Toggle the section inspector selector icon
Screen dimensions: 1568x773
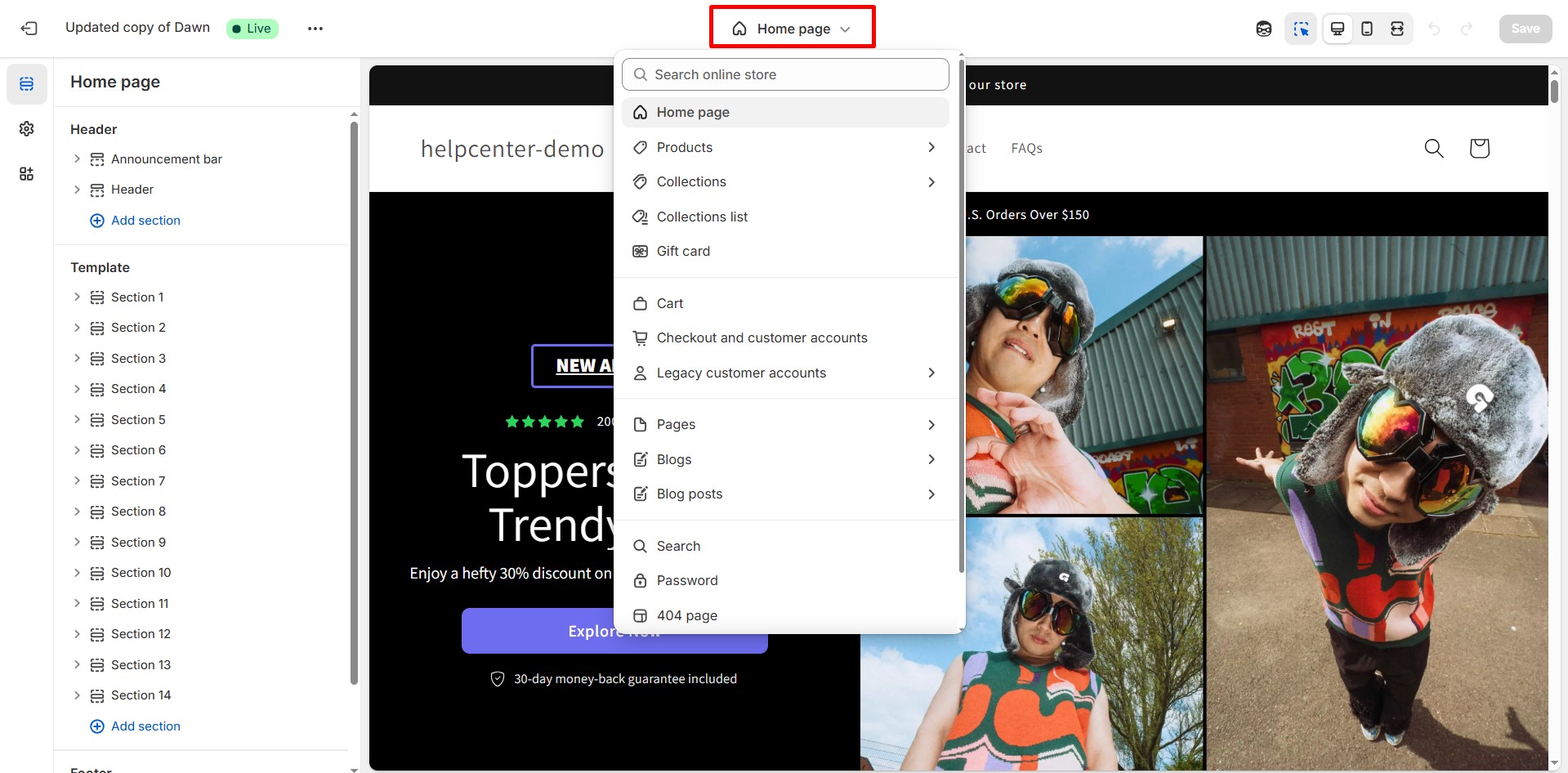click(1301, 28)
